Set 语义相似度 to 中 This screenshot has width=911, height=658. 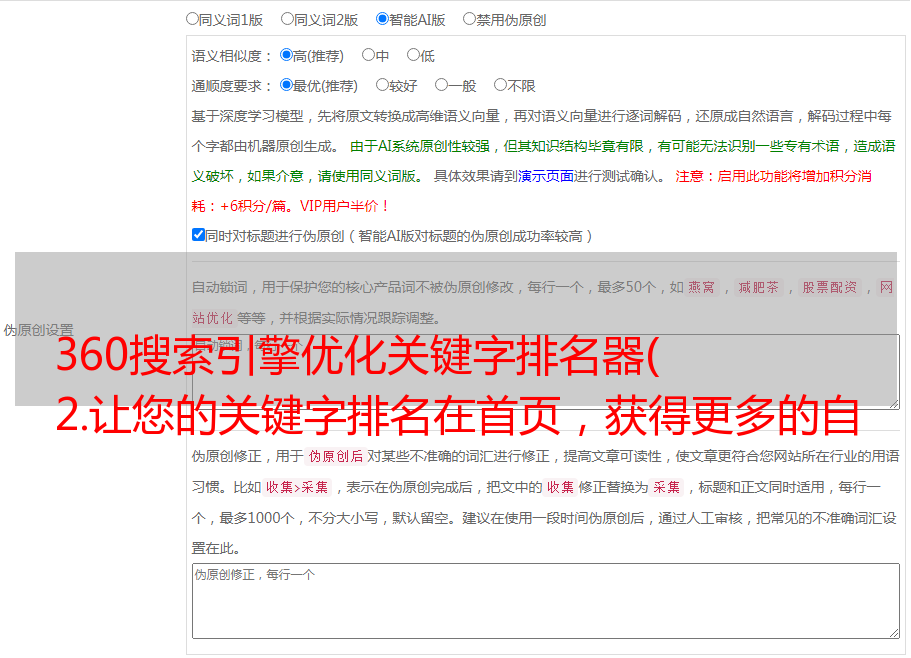[368, 55]
